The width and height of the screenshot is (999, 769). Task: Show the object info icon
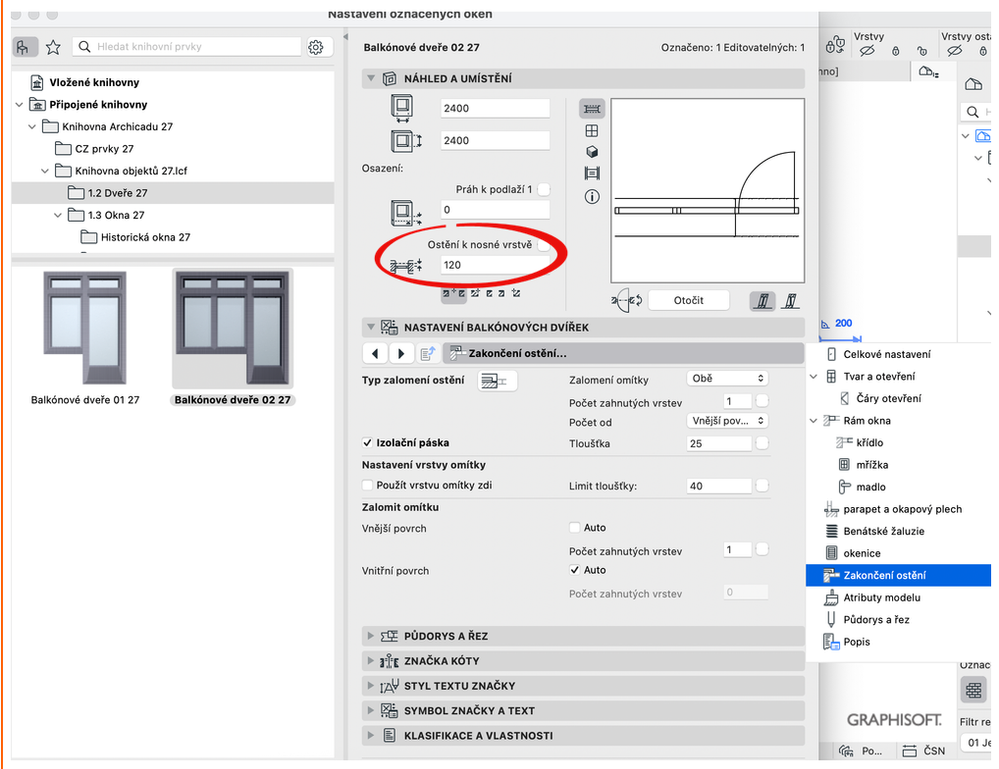coord(592,197)
